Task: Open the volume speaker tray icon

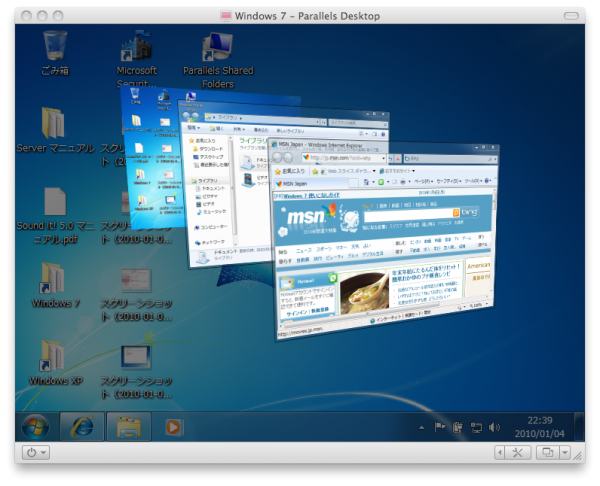Action: pyautogui.click(x=494, y=427)
